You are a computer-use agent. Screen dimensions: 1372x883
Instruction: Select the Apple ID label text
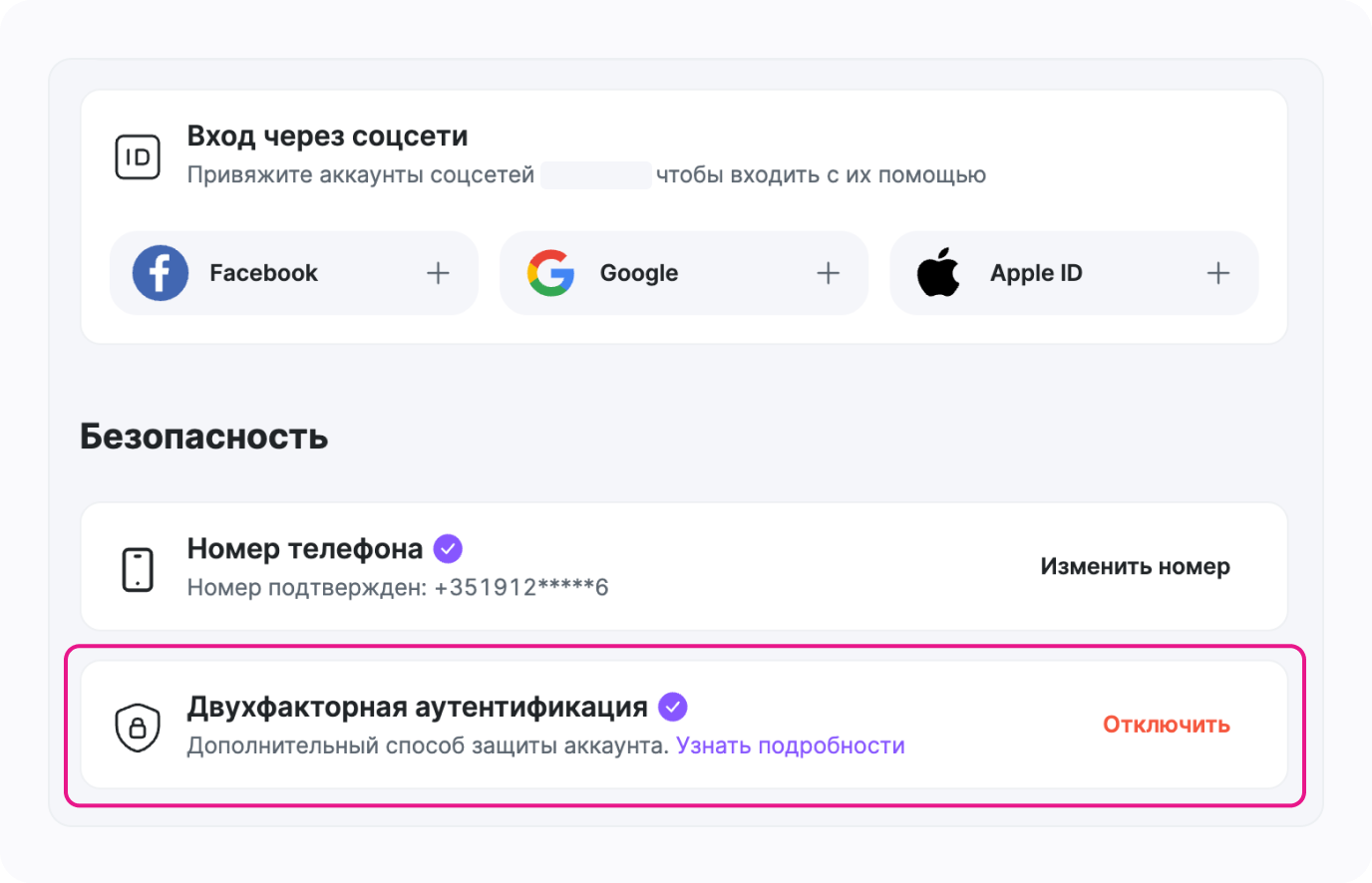click(1035, 273)
